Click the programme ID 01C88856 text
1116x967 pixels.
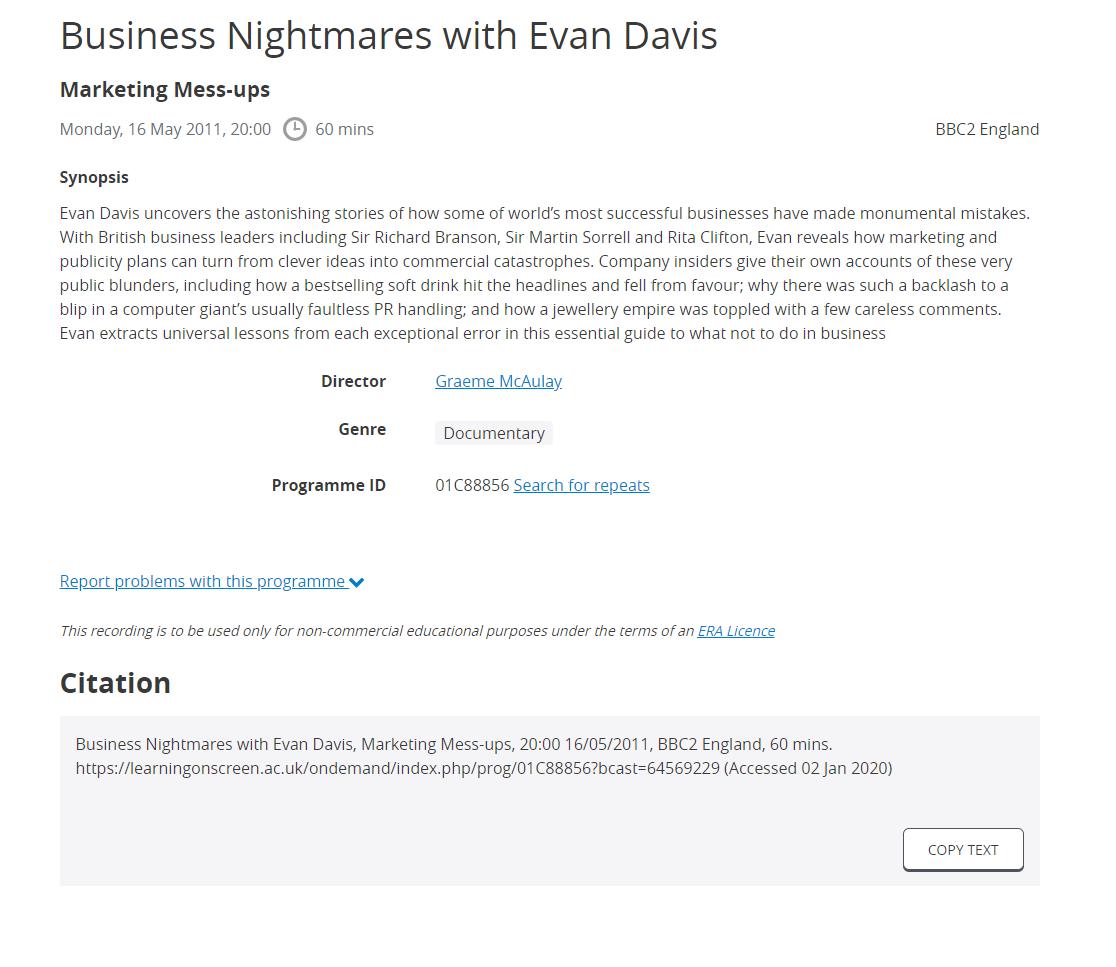click(472, 485)
